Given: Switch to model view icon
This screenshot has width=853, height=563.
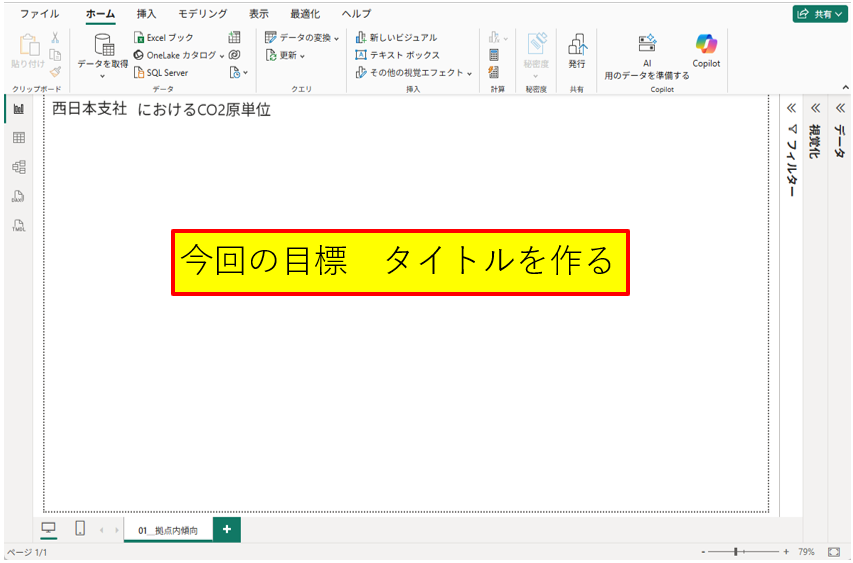Looking at the screenshot, I should coord(18,166).
